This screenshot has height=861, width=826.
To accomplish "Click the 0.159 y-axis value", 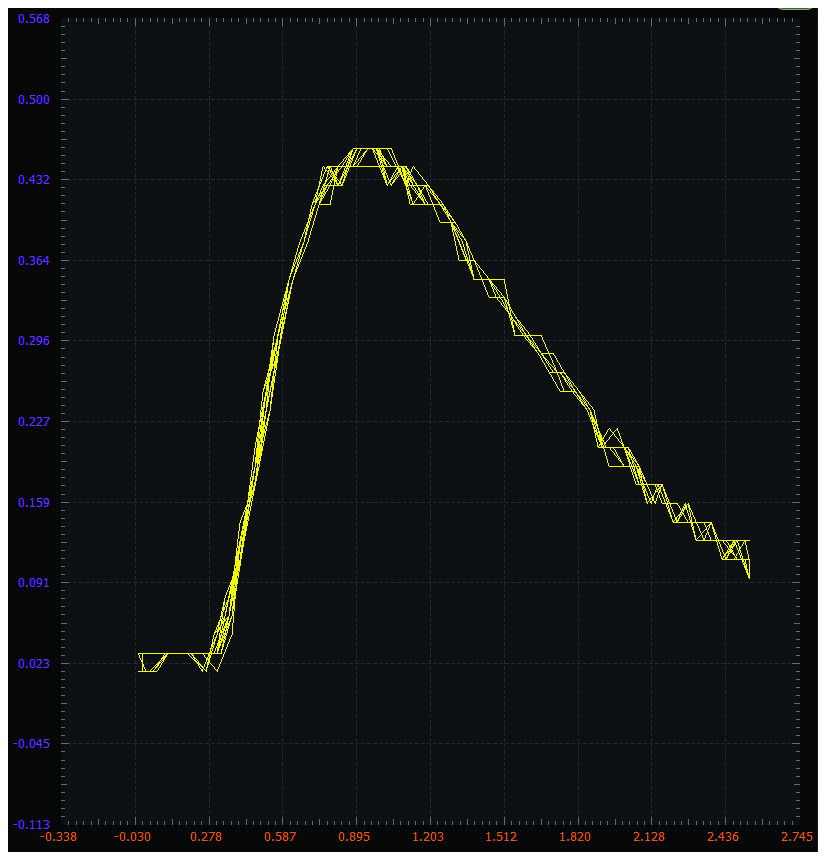I will (34, 502).
